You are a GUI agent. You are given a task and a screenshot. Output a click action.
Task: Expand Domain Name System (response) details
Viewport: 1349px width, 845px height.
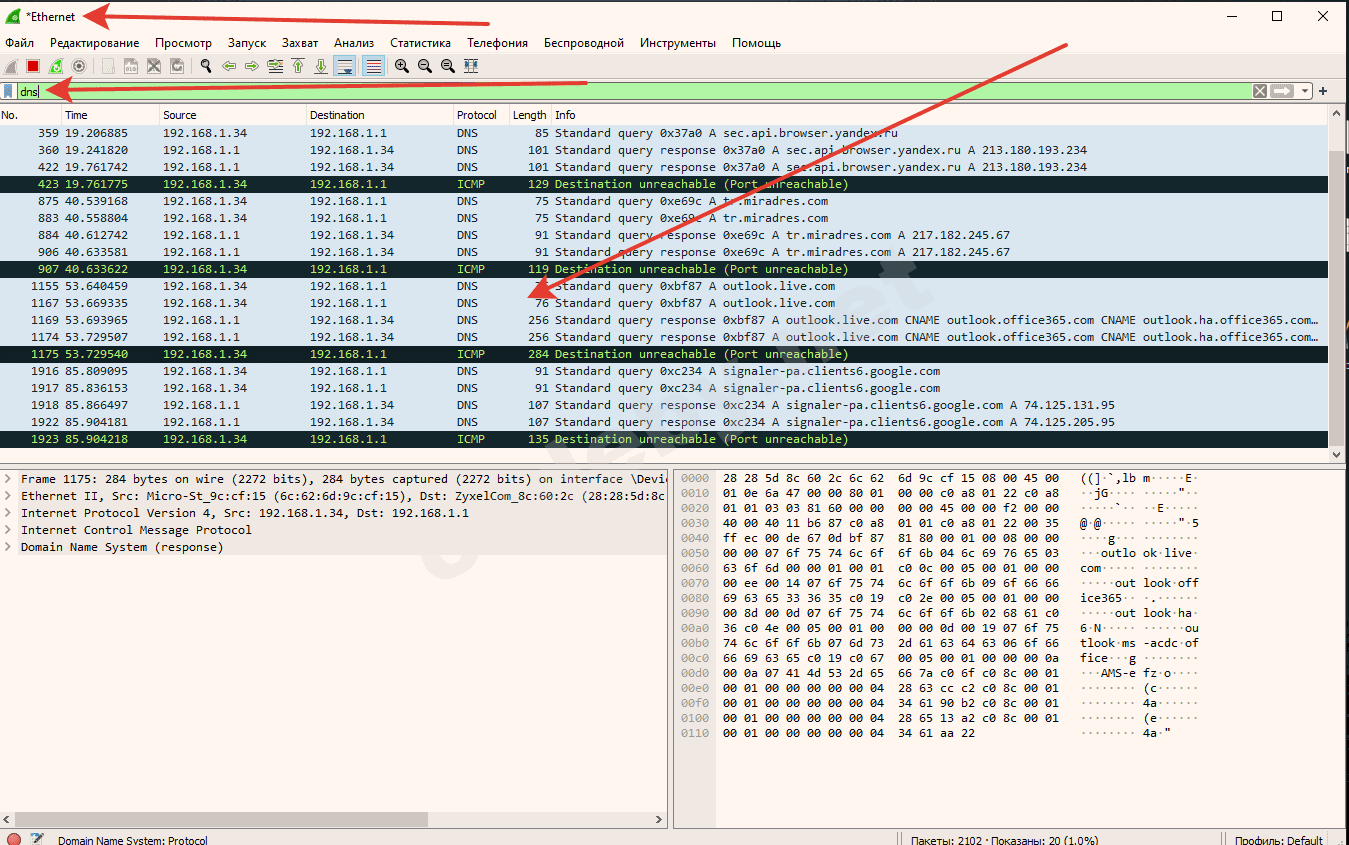(x=9, y=547)
